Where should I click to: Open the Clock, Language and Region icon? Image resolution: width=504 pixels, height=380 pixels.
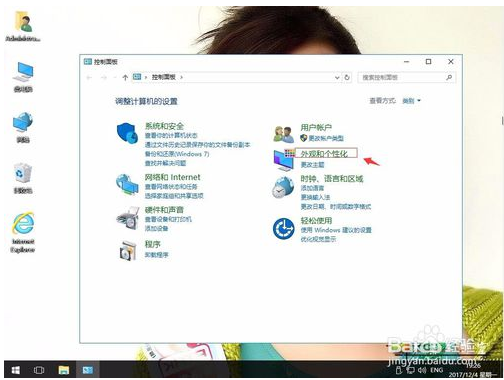[x=283, y=187]
